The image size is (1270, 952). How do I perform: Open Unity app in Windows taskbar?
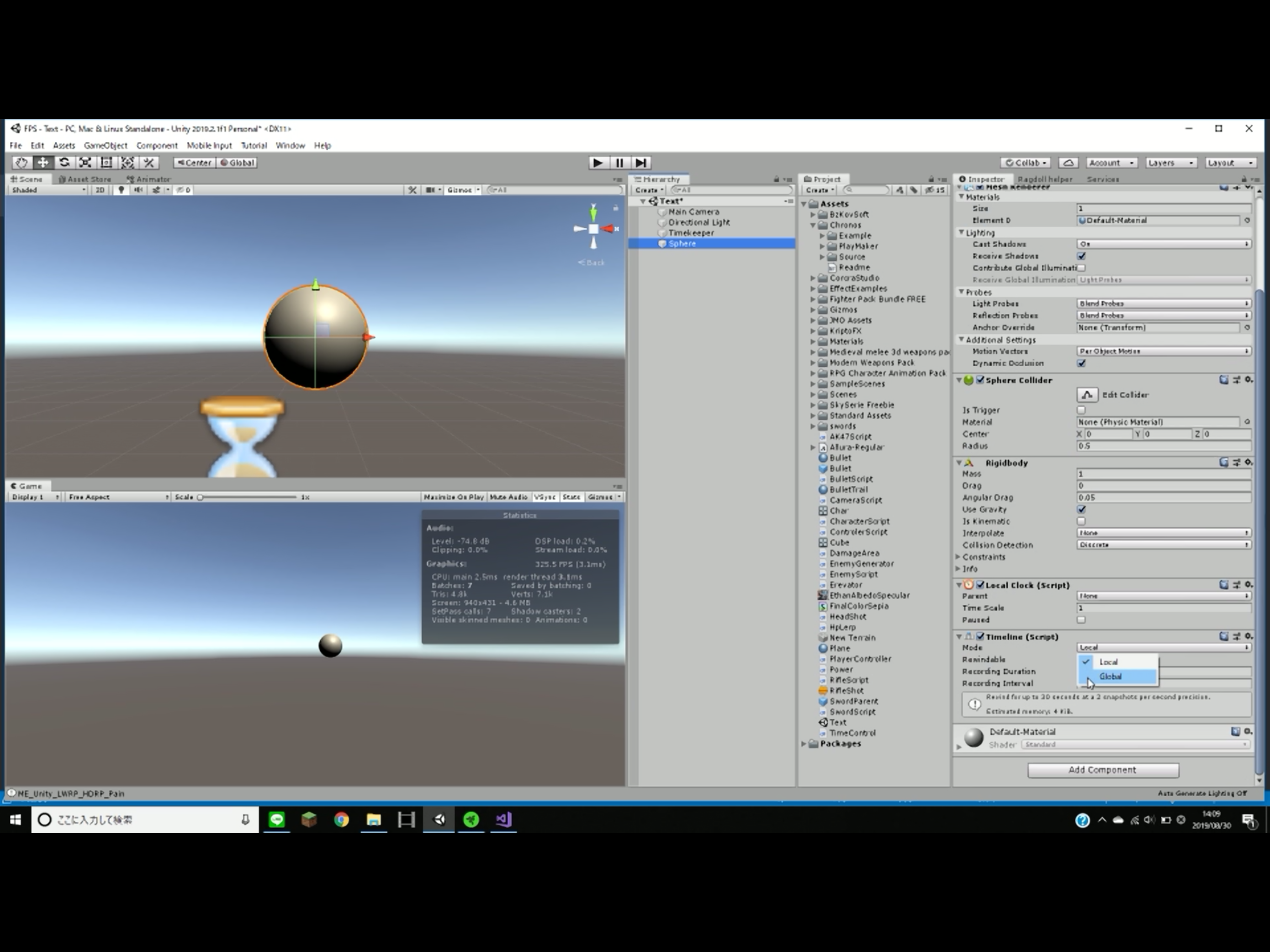(x=439, y=820)
